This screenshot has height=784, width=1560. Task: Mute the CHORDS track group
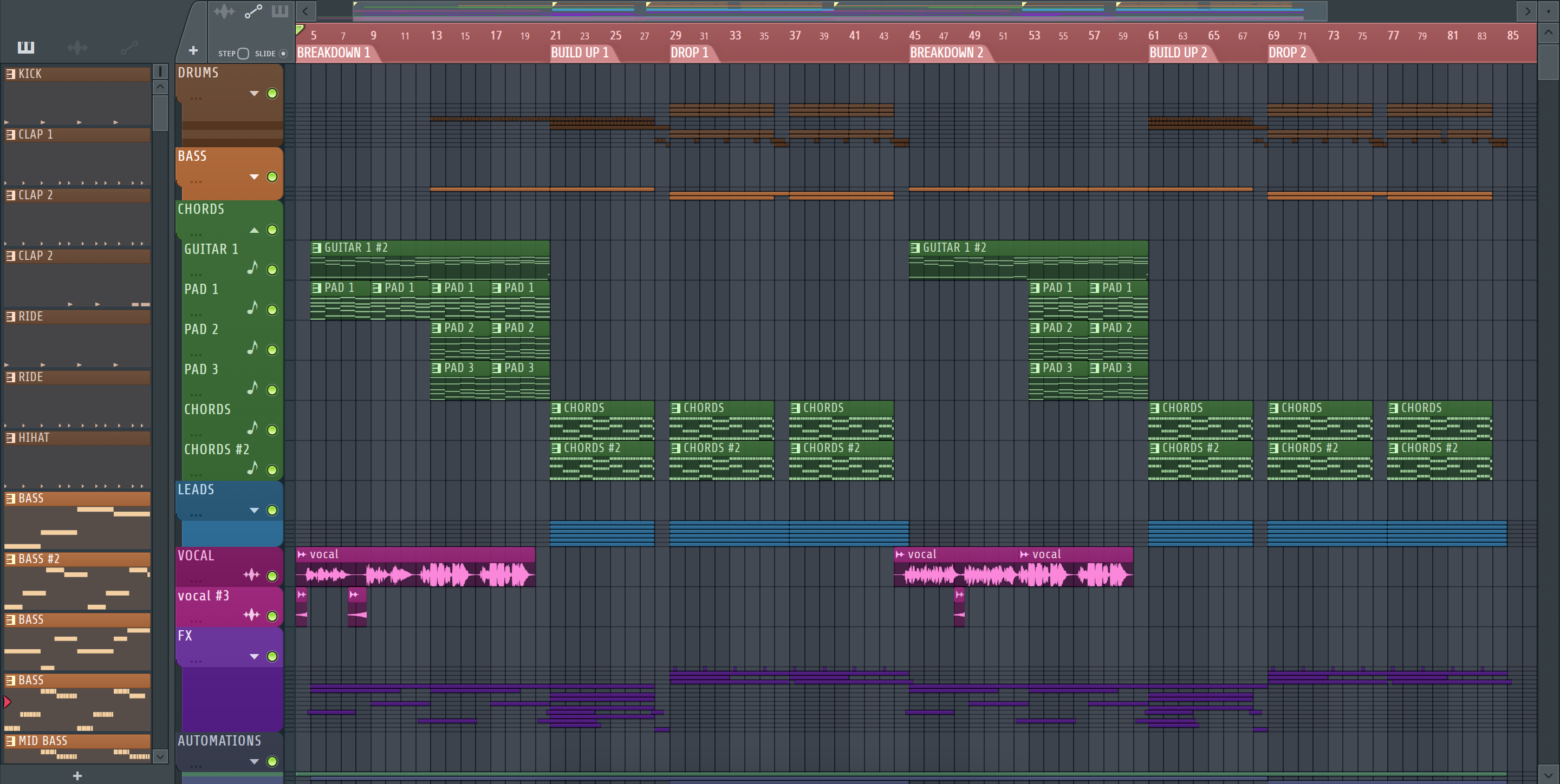pos(272,230)
